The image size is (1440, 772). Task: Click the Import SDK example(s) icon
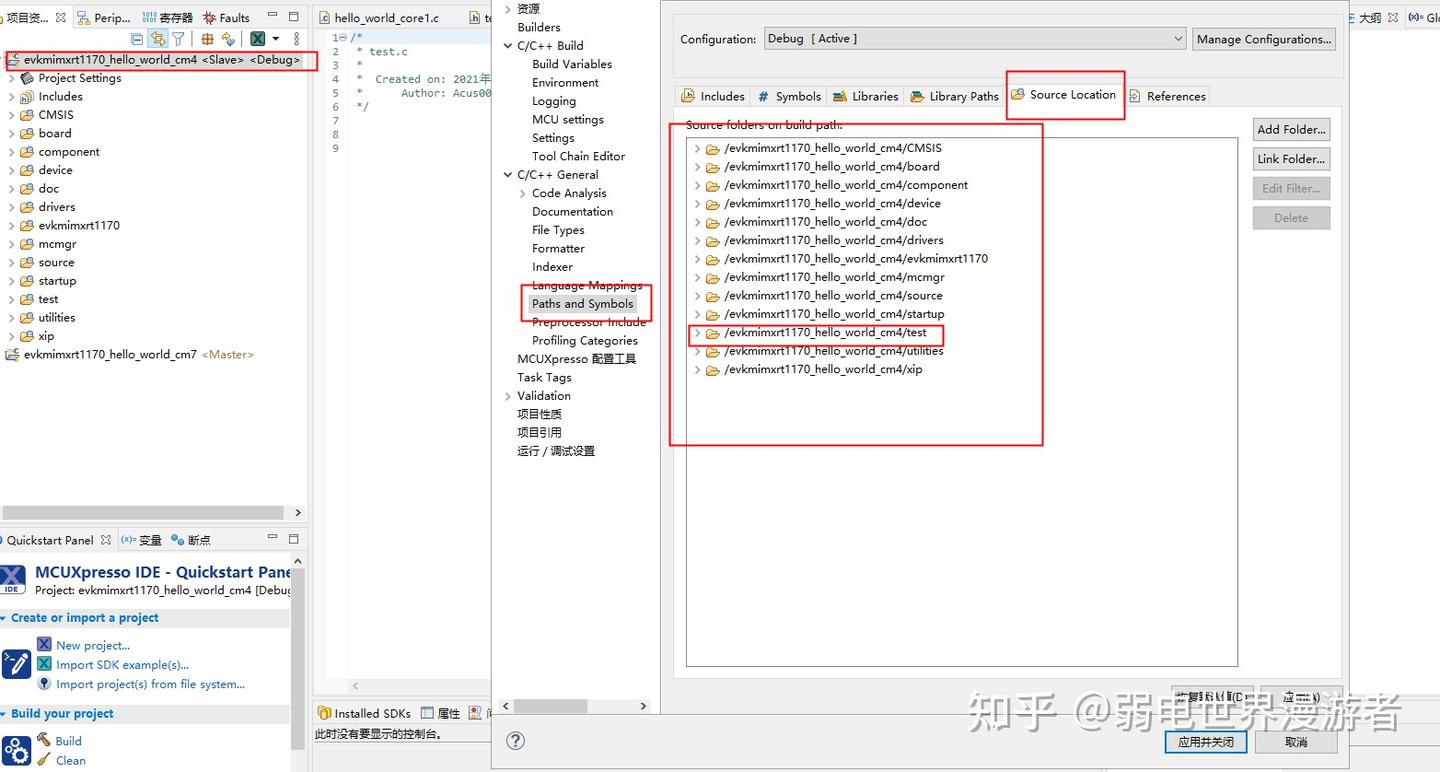44,665
